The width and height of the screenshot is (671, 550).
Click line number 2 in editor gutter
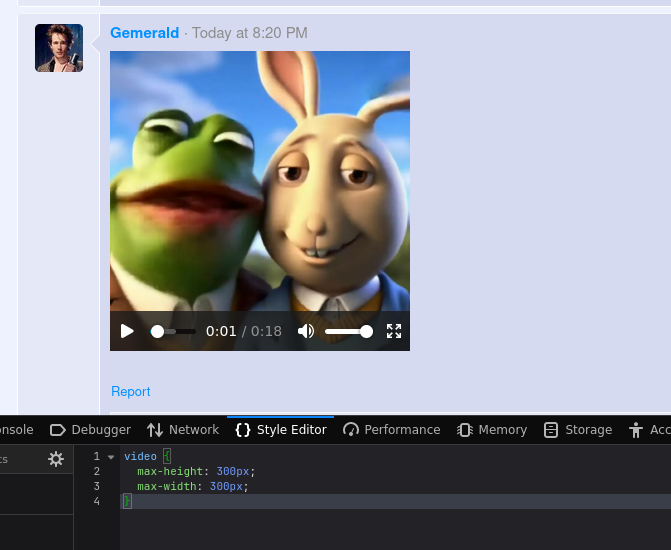point(97,471)
